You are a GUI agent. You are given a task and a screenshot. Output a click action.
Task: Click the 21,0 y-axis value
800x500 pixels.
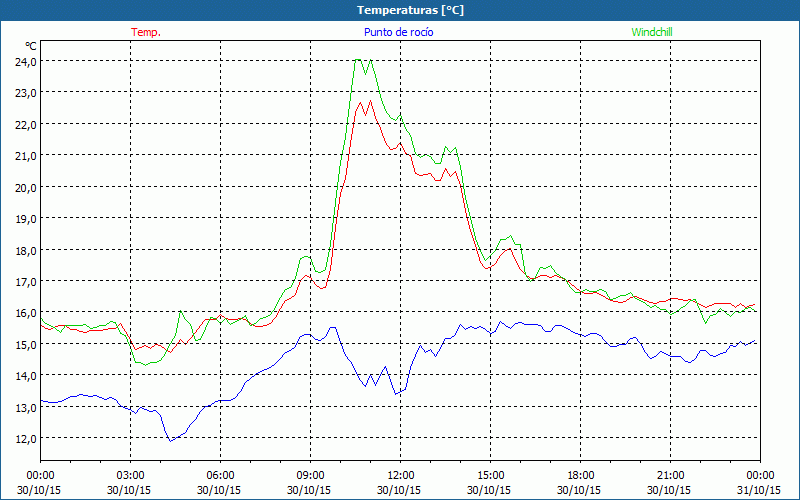coord(27,156)
